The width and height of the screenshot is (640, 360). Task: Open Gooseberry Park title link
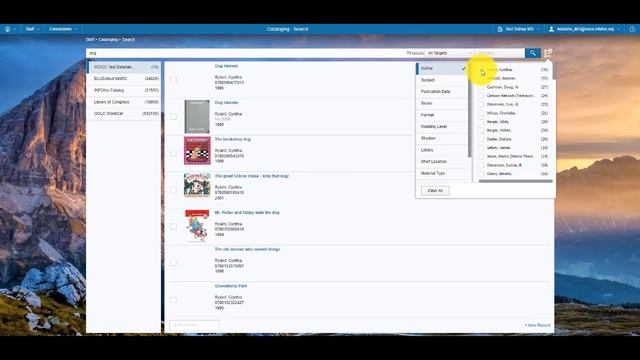[231, 286]
